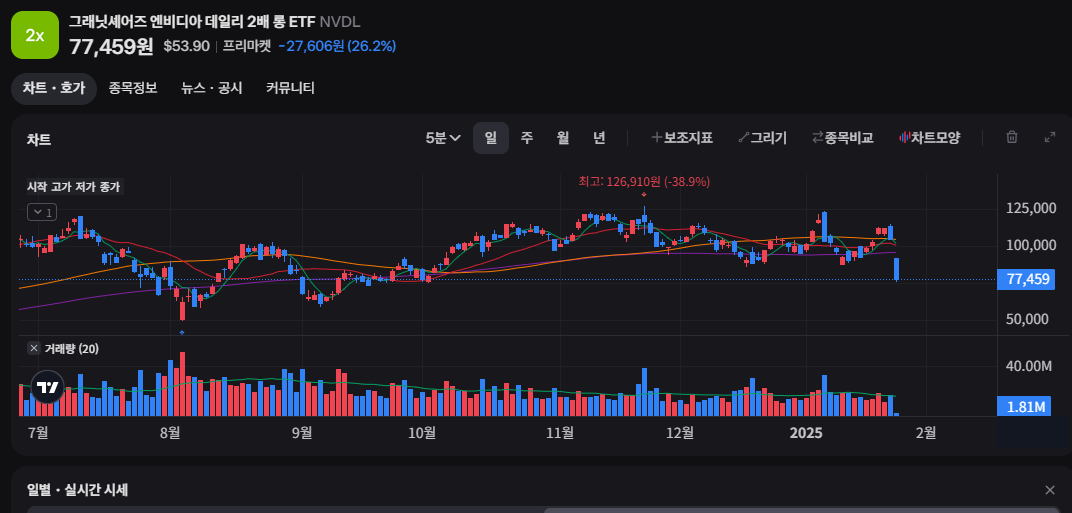Screen dimensions: 1072x513
Task: Click the 프리마켓 premarket label
Action: (247, 46)
